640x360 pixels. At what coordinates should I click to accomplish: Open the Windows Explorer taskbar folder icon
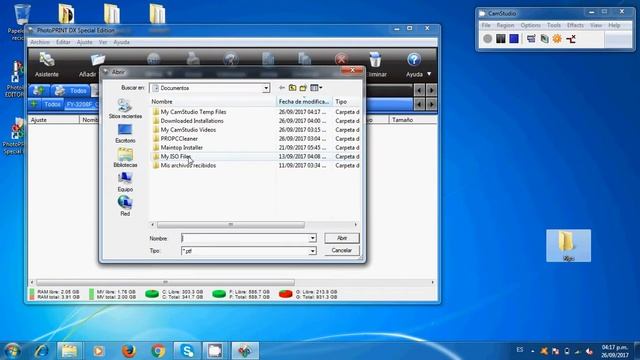(69, 351)
